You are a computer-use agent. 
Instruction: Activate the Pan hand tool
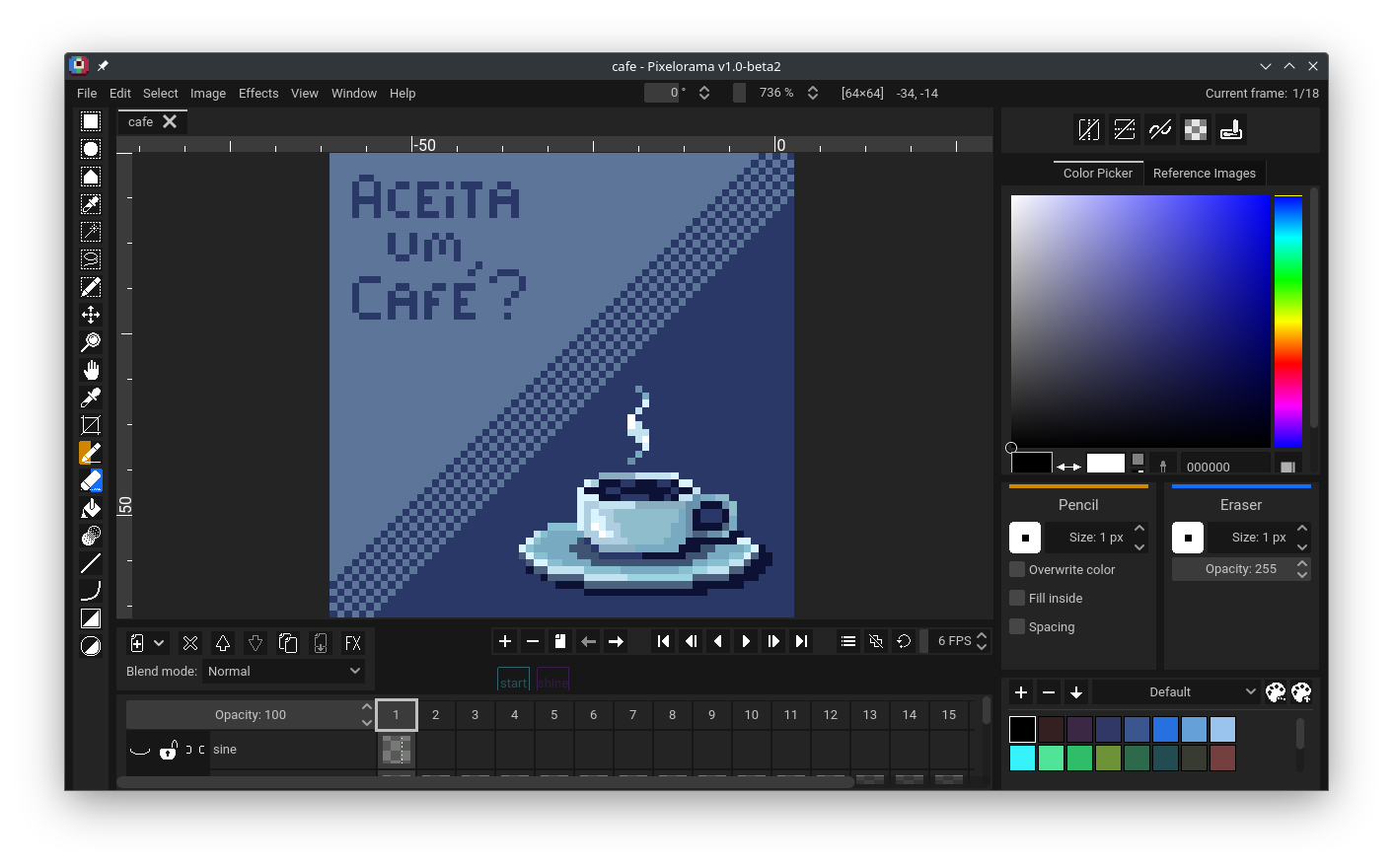(91, 370)
